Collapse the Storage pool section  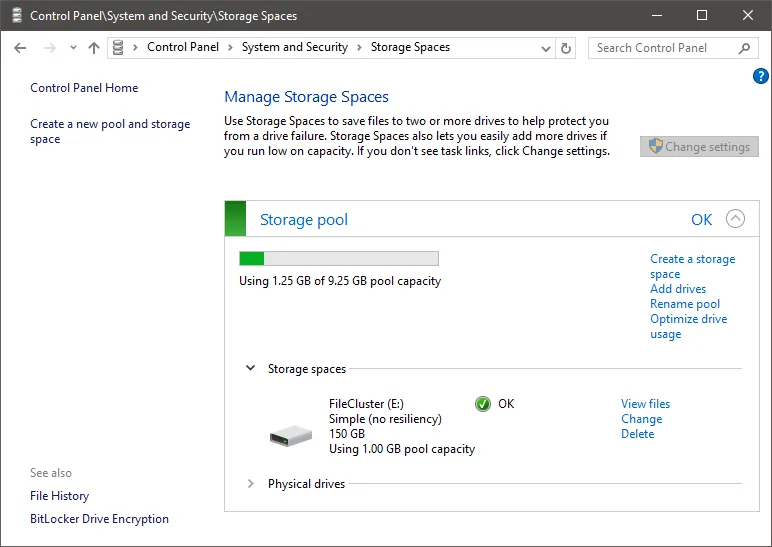pos(735,219)
